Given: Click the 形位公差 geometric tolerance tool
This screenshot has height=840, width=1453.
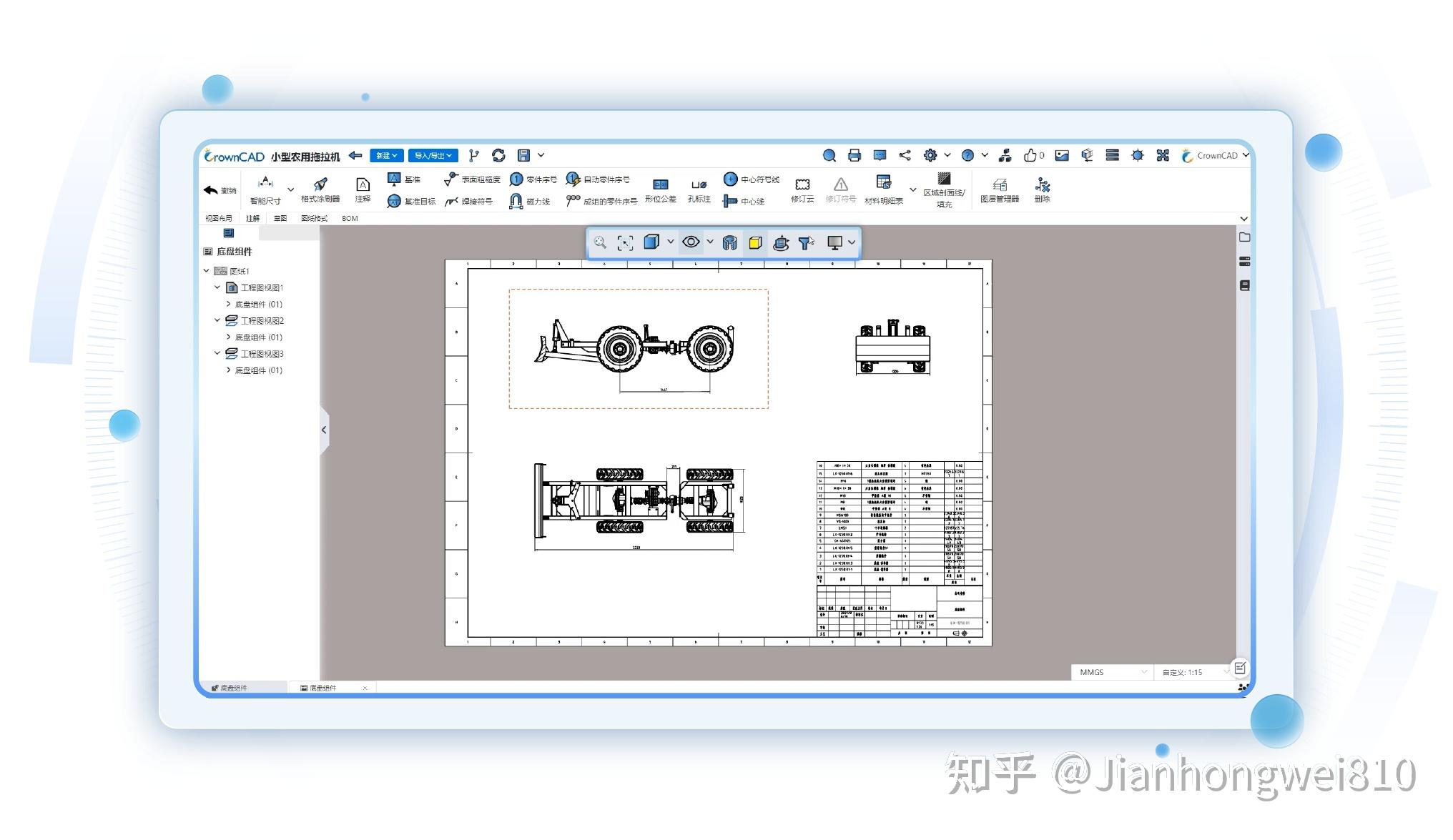Looking at the screenshot, I should (660, 190).
